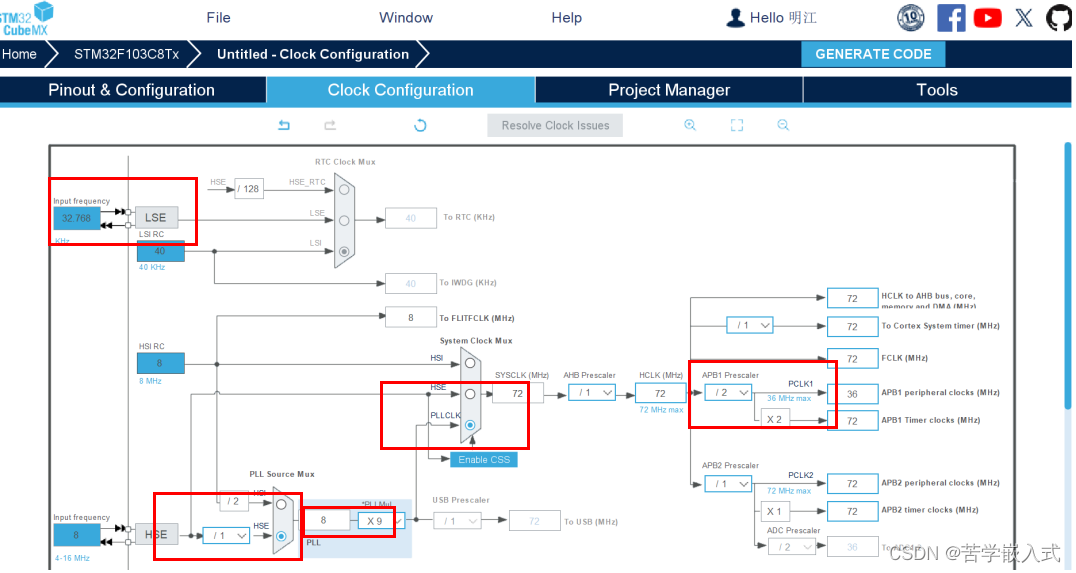Image resolution: width=1076 pixels, height=573 pixels.
Task: Click FCLK (MHz) 72 value
Action: click(852, 359)
